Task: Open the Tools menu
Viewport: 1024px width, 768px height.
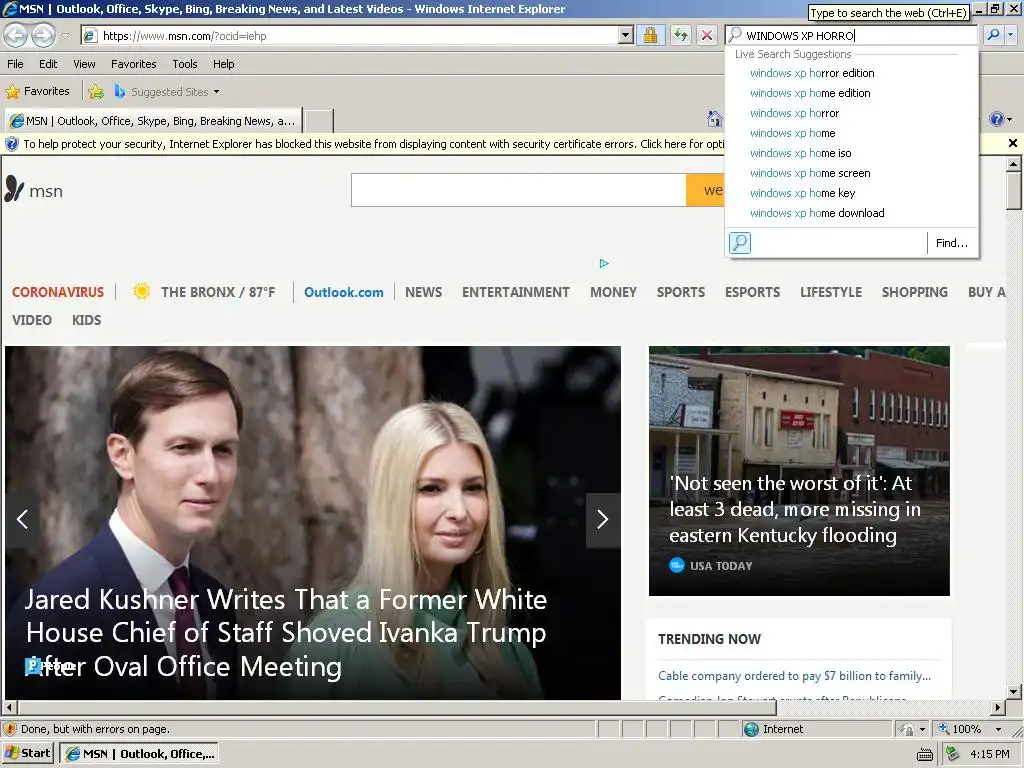Action: click(x=185, y=64)
